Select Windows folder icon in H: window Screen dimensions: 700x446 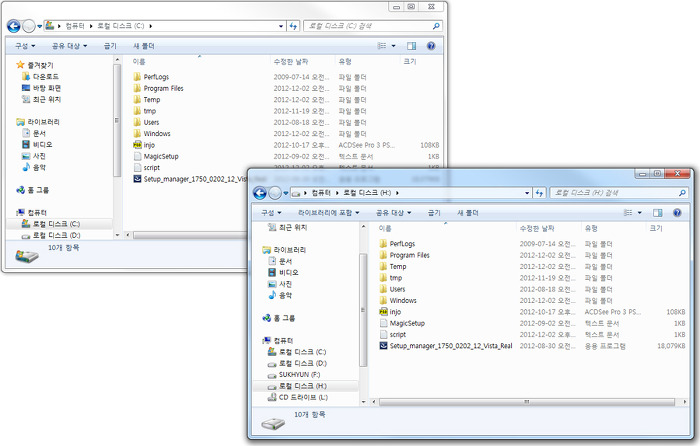point(383,300)
